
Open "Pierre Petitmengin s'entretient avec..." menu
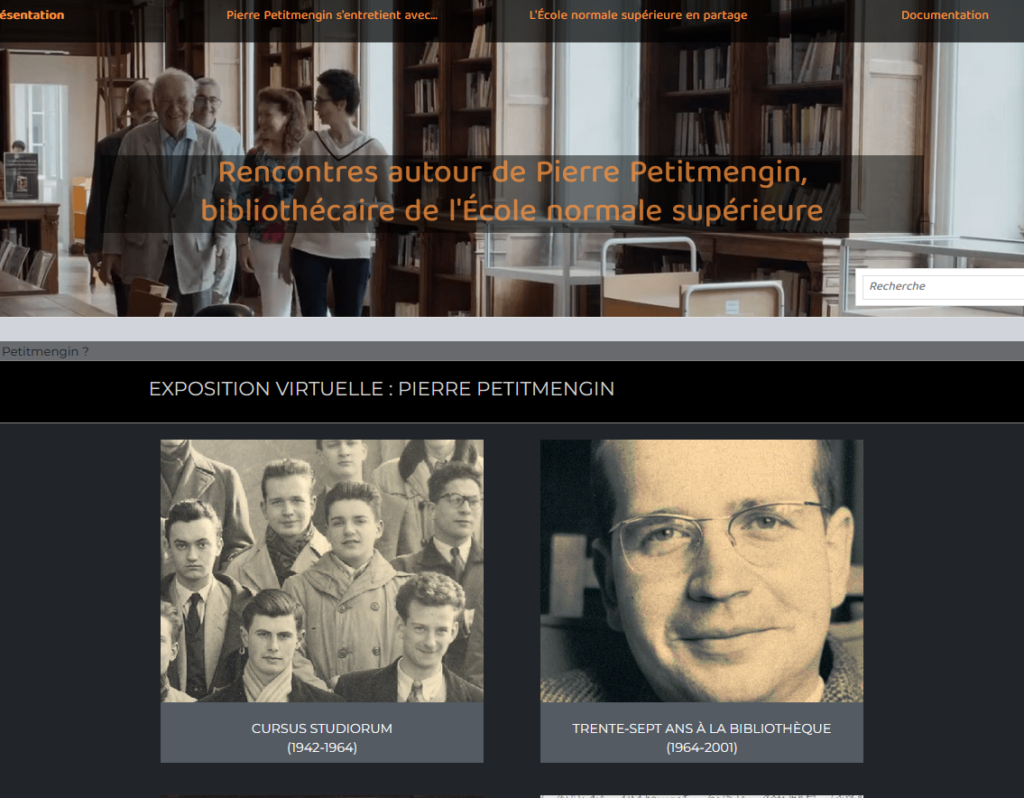coord(332,15)
